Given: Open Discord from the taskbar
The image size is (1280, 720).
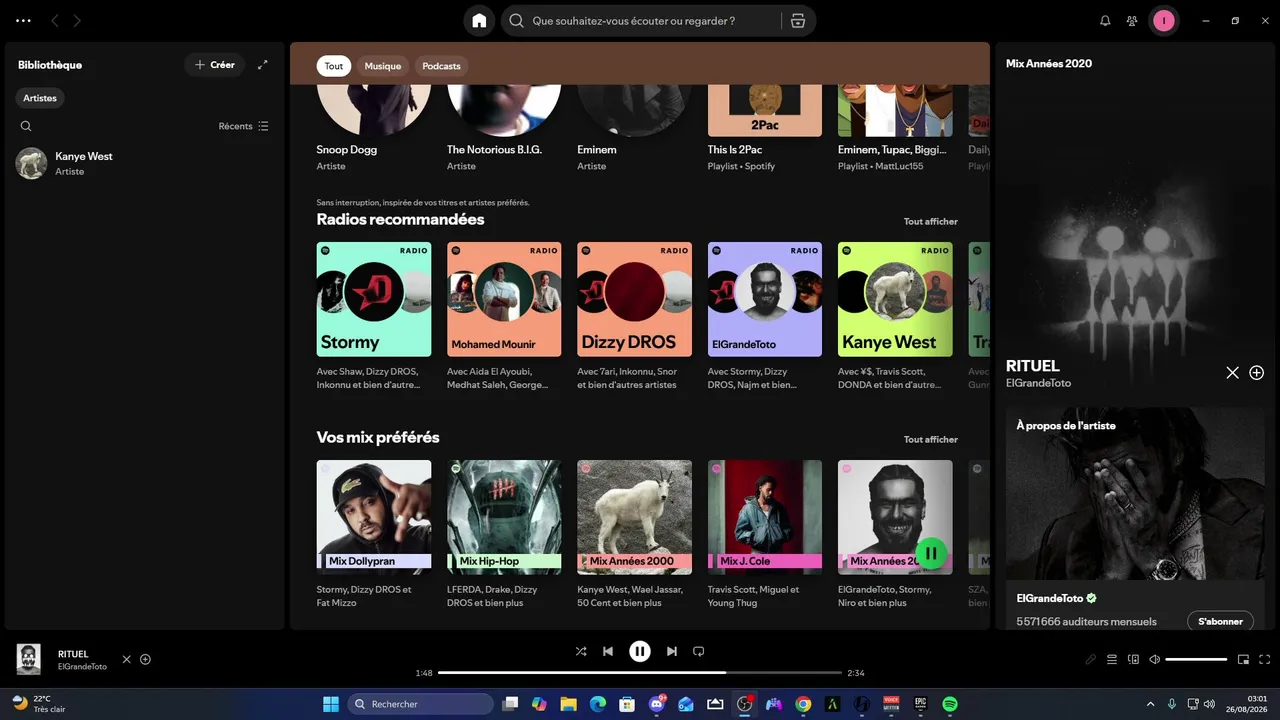Looking at the screenshot, I should [658, 704].
